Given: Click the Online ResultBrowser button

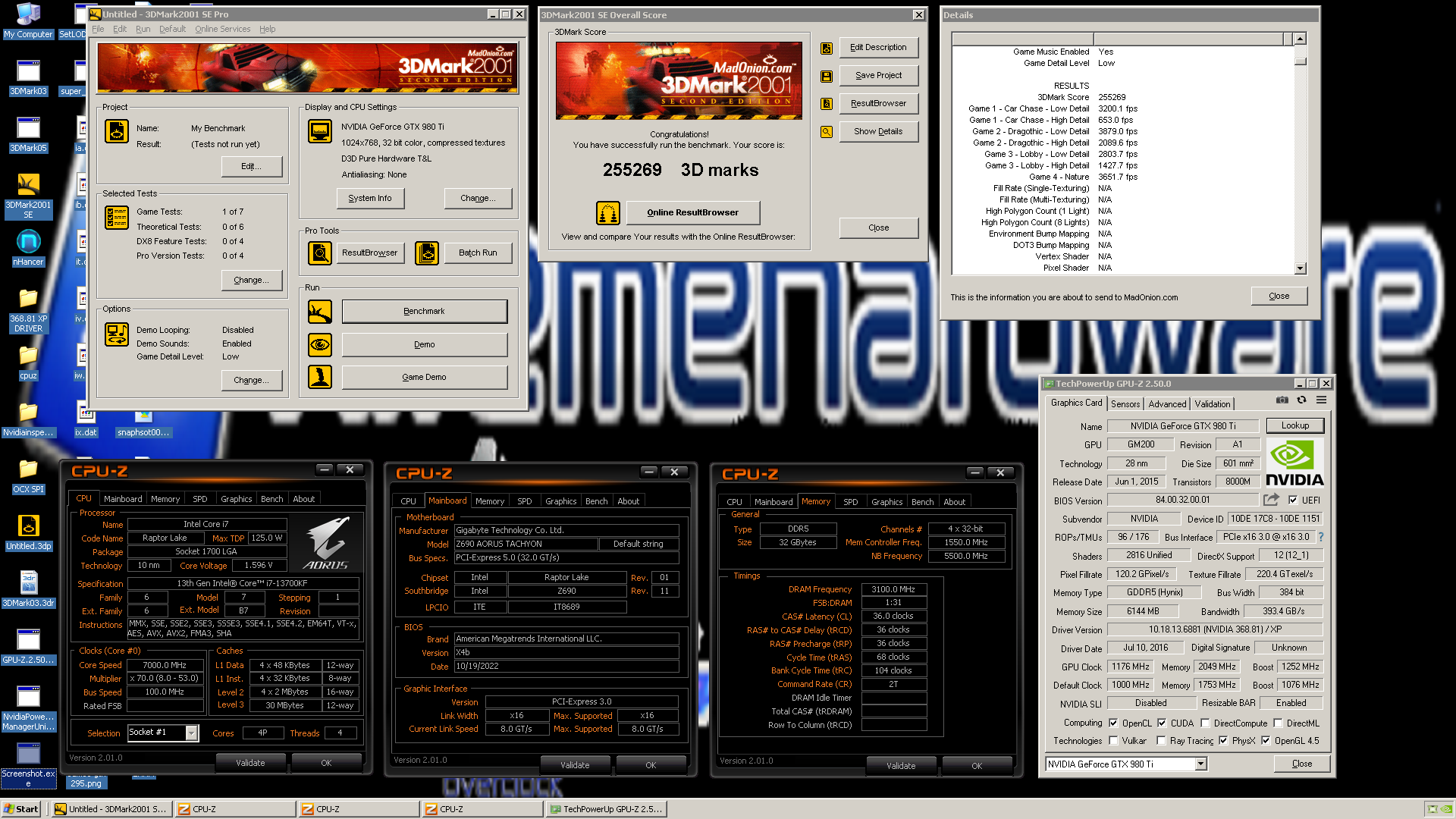Looking at the screenshot, I should [692, 213].
